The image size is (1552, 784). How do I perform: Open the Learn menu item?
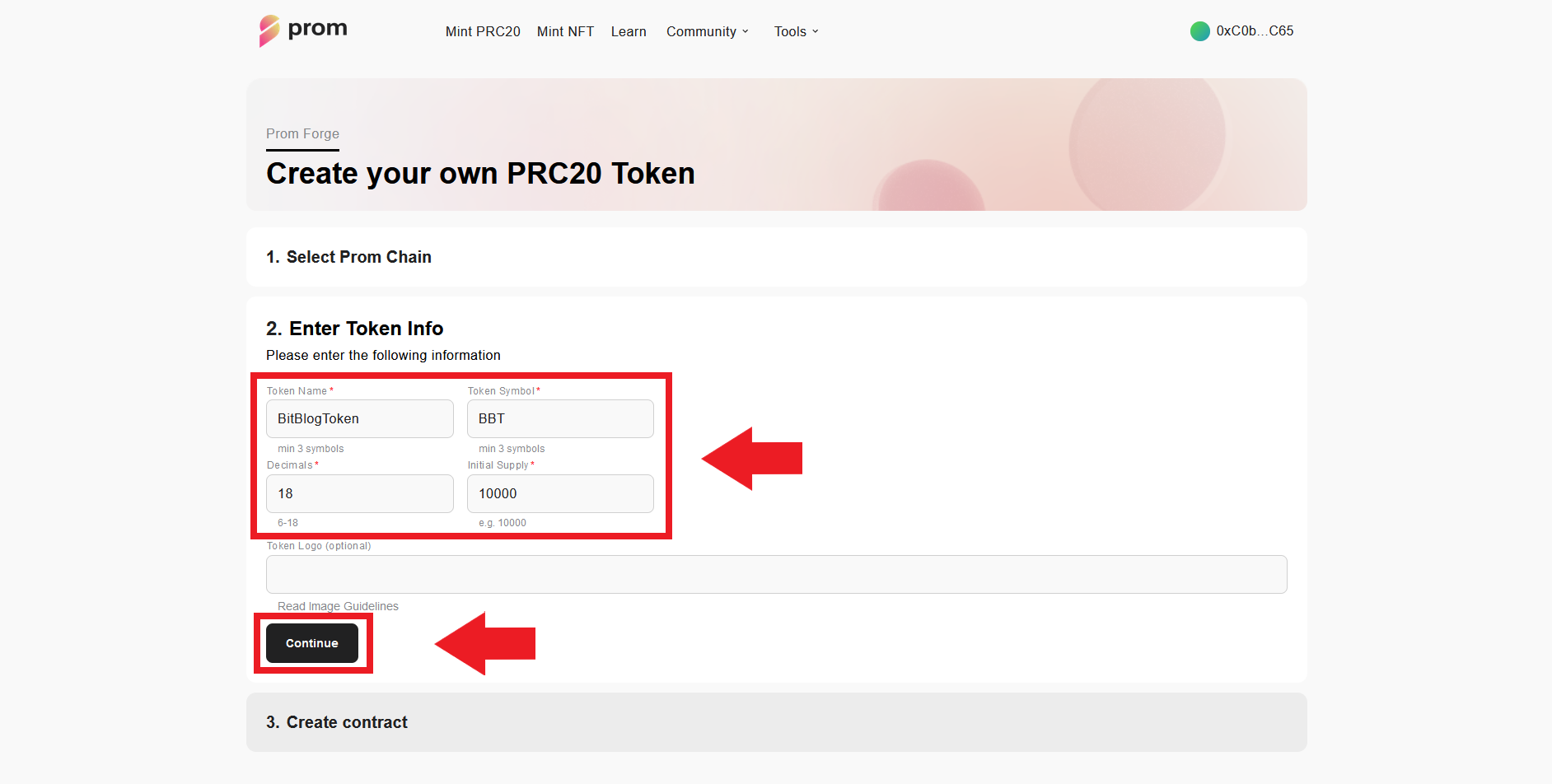pyautogui.click(x=629, y=31)
